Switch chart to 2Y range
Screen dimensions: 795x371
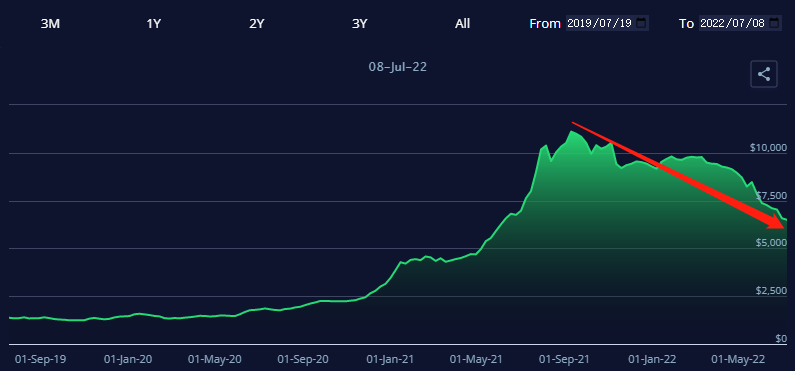tap(257, 24)
